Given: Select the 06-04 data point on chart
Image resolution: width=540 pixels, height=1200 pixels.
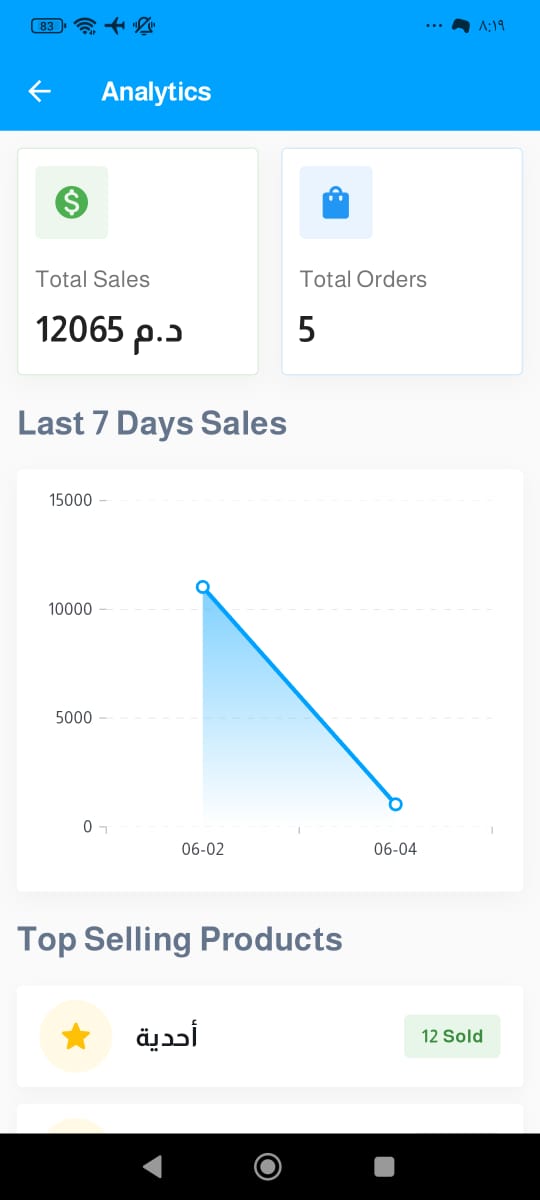Looking at the screenshot, I should coord(395,804).
